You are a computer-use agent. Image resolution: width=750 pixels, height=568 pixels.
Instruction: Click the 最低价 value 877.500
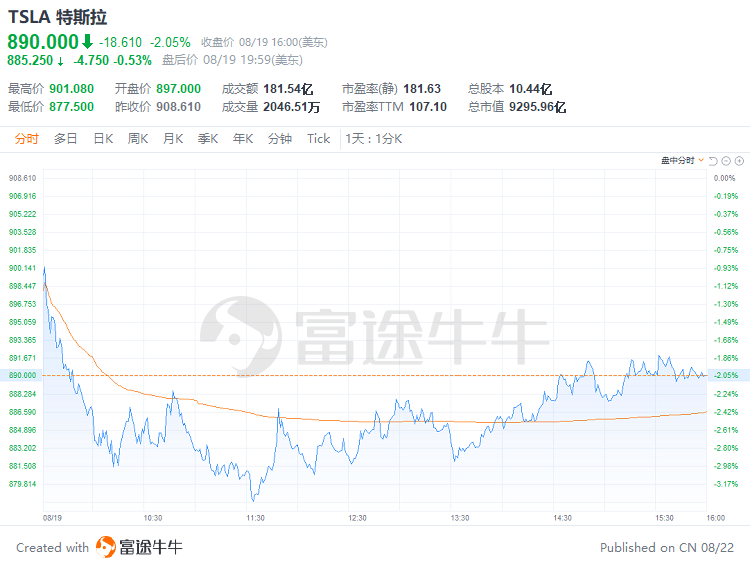coord(72,106)
